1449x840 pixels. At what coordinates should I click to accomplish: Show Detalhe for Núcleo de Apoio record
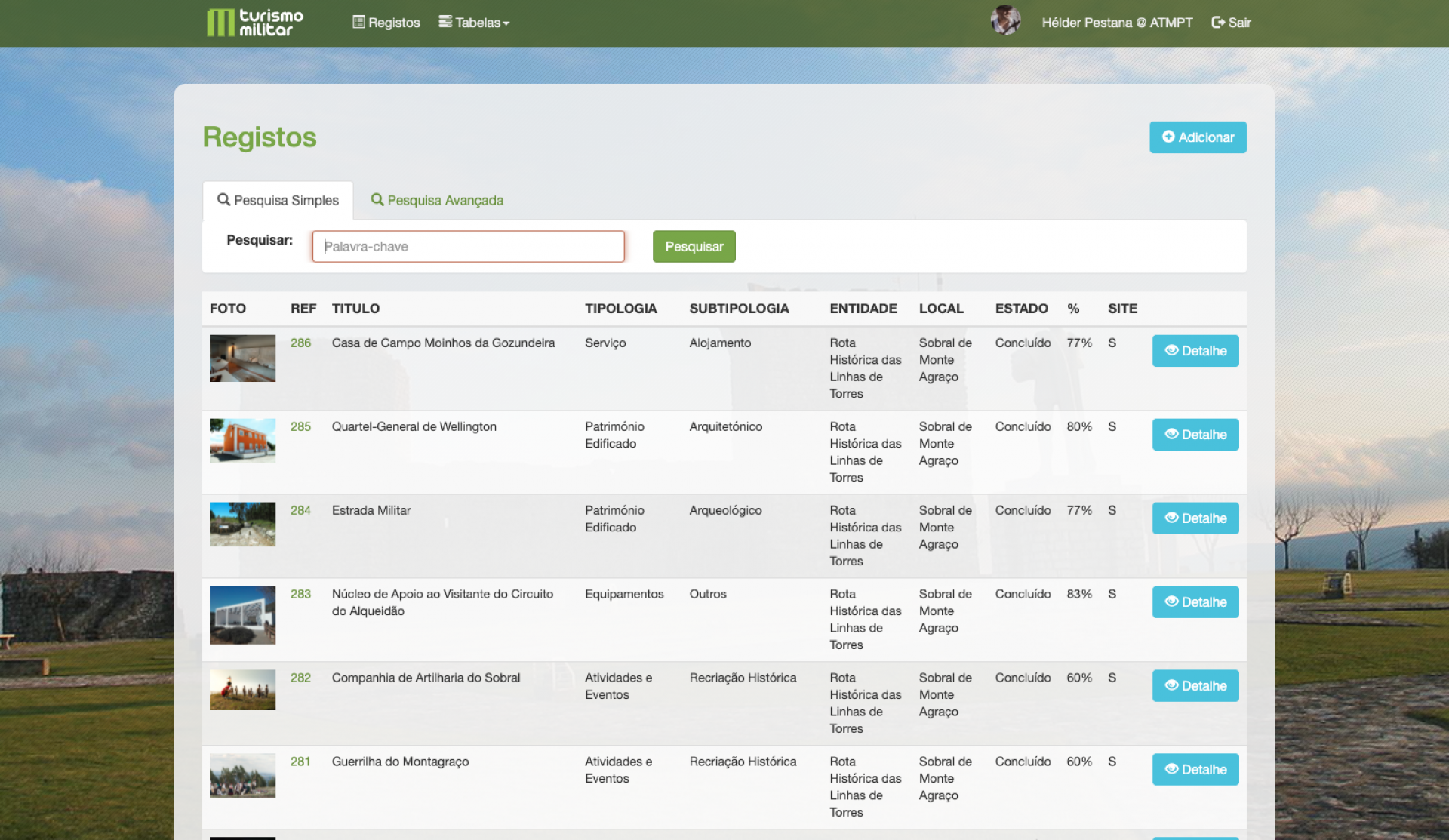pos(1195,602)
